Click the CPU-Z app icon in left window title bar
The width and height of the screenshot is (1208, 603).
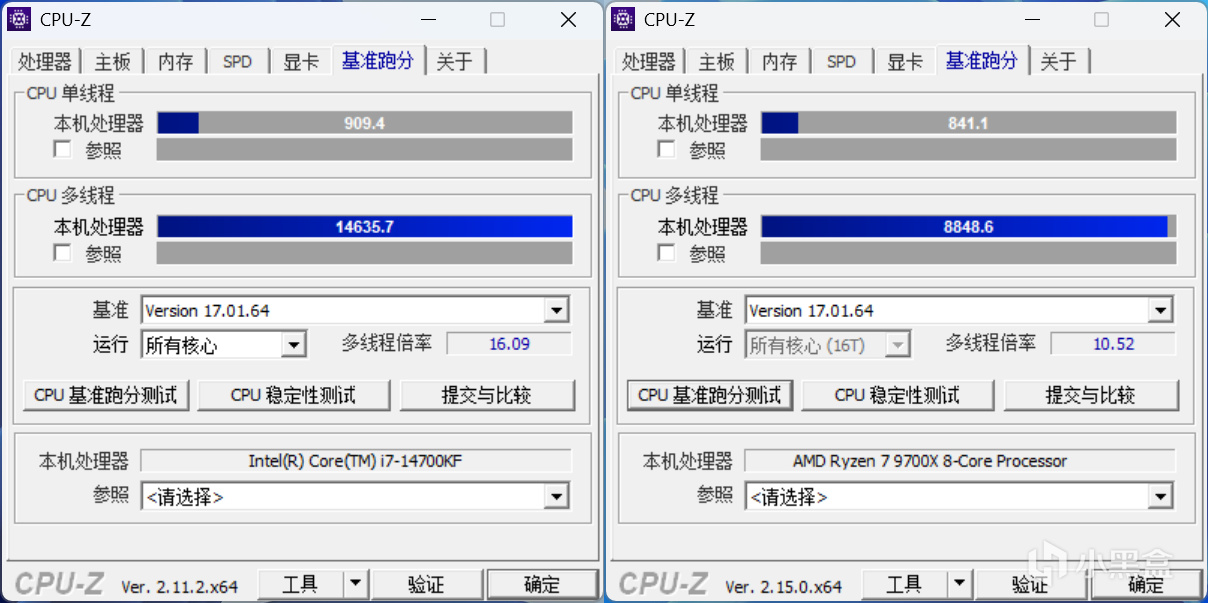pyautogui.click(x=19, y=19)
